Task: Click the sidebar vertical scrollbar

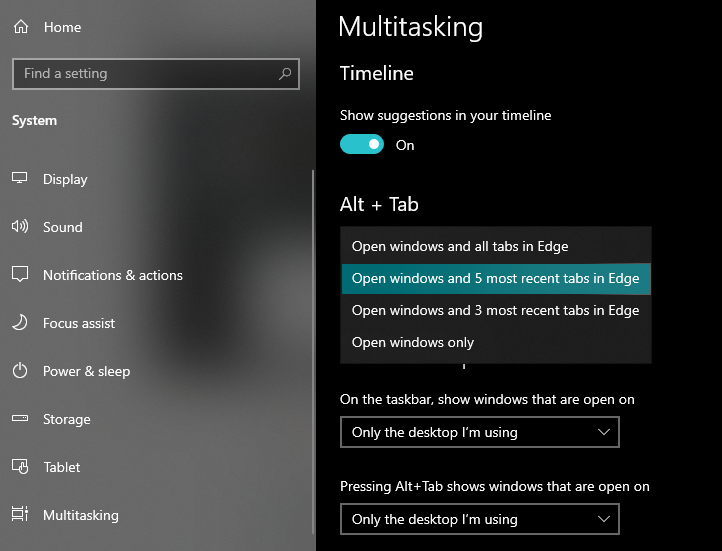Action: (313, 352)
